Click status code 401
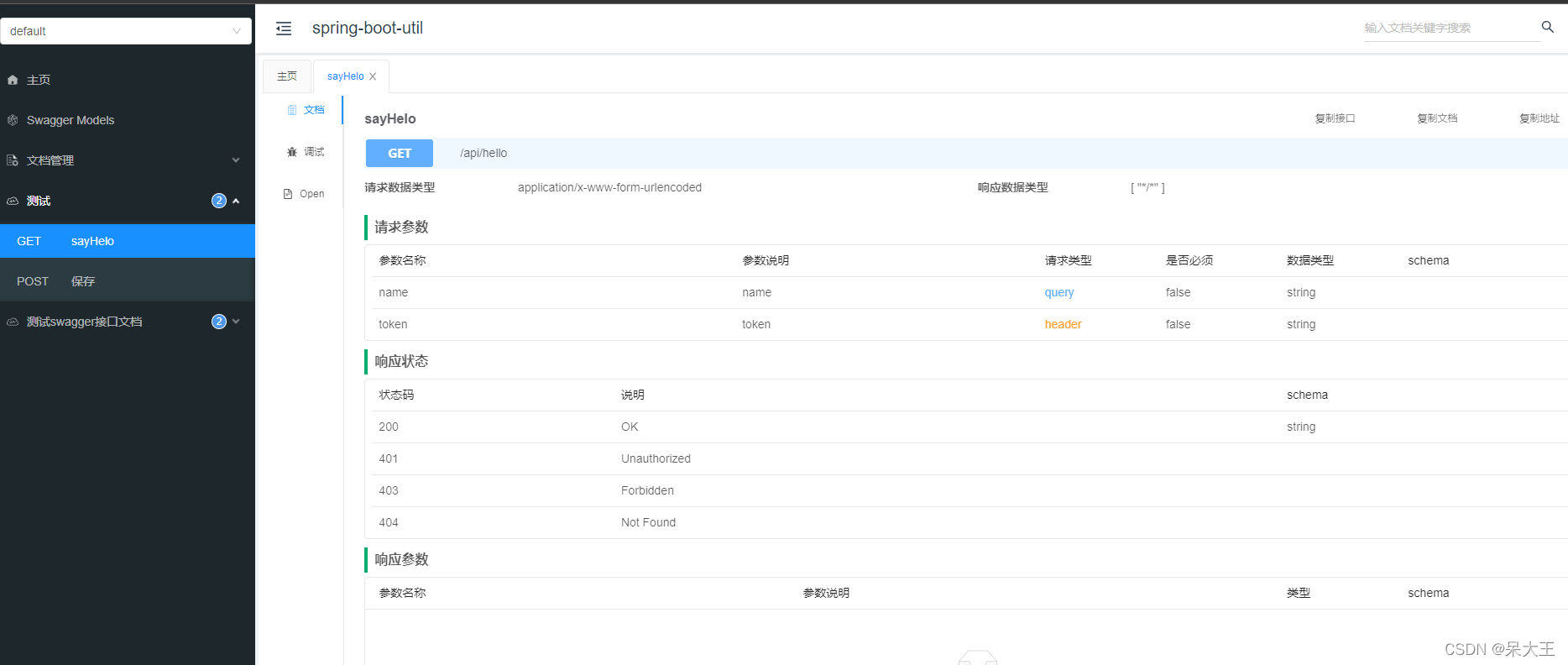The image size is (1568, 665). pos(389,459)
